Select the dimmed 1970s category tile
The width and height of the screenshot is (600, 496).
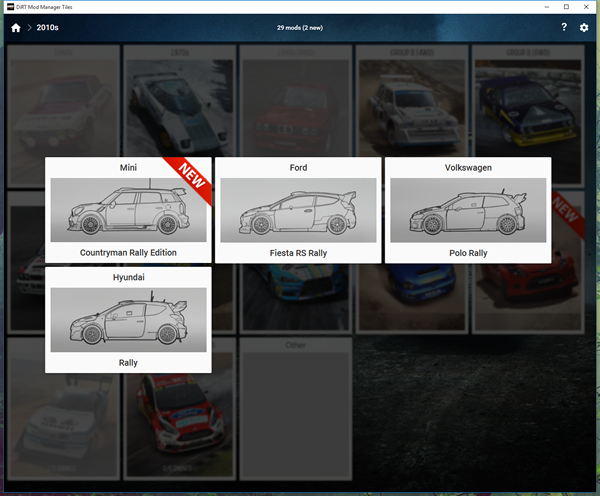click(x=179, y=100)
